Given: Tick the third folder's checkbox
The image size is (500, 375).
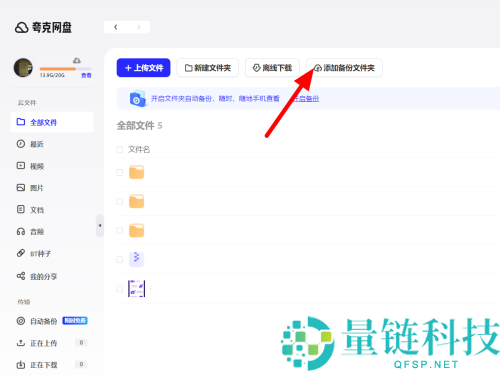Looking at the screenshot, I should 120,231.
